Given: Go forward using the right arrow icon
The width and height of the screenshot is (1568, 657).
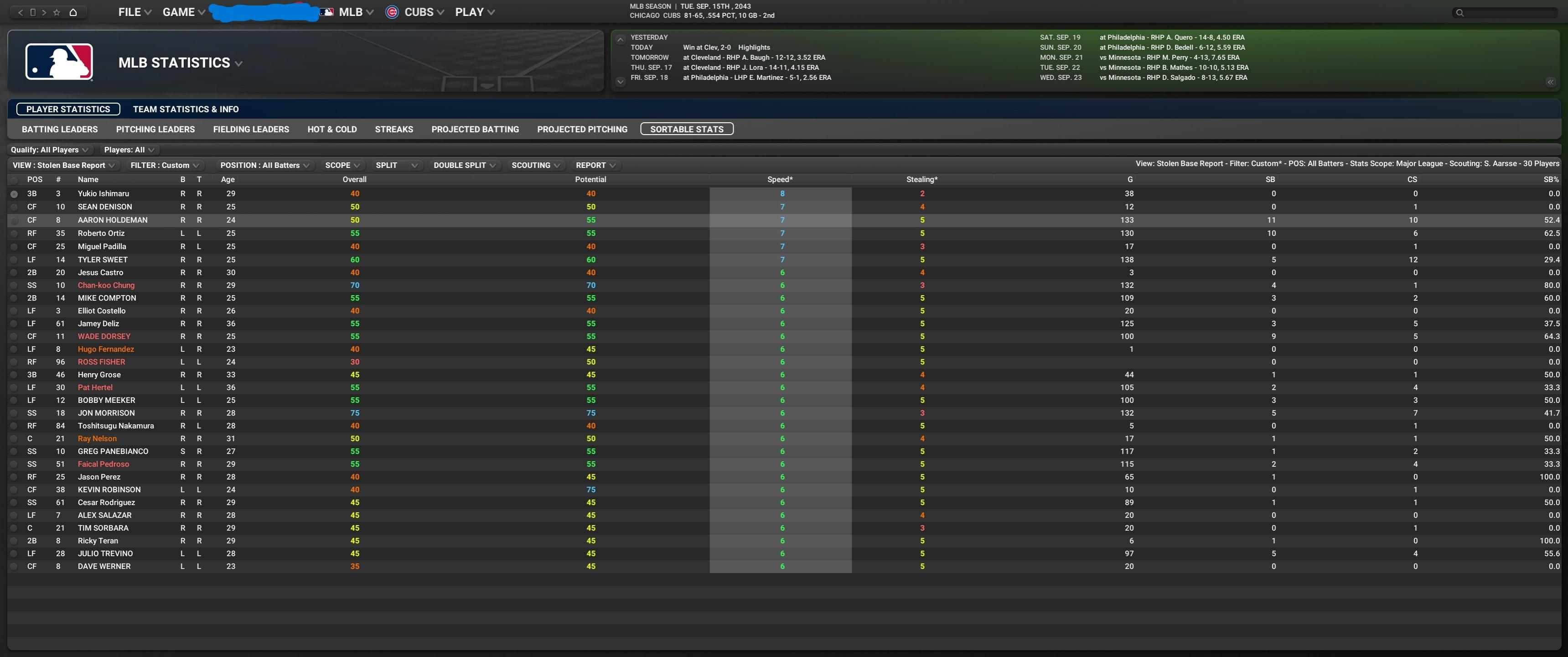Looking at the screenshot, I should [44, 12].
